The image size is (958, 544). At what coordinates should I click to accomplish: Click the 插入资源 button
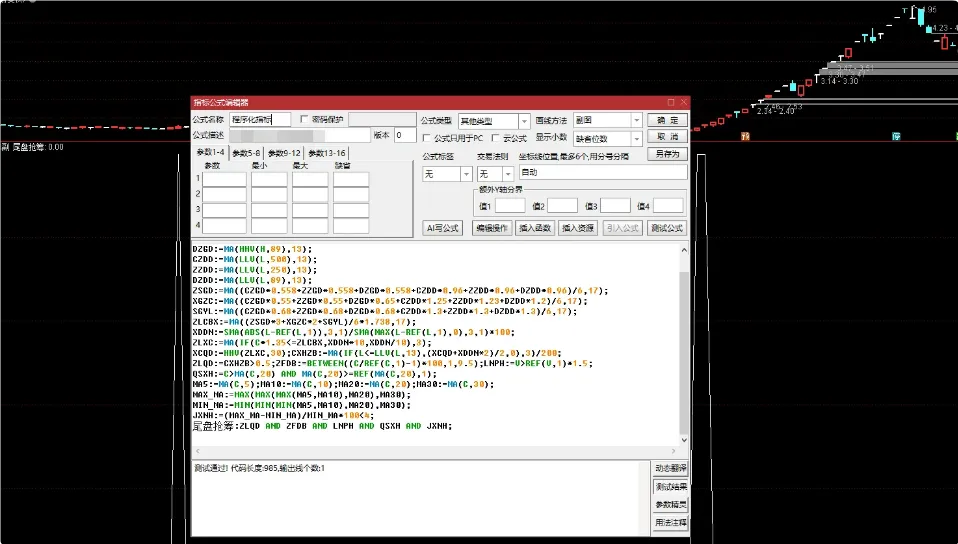577,228
